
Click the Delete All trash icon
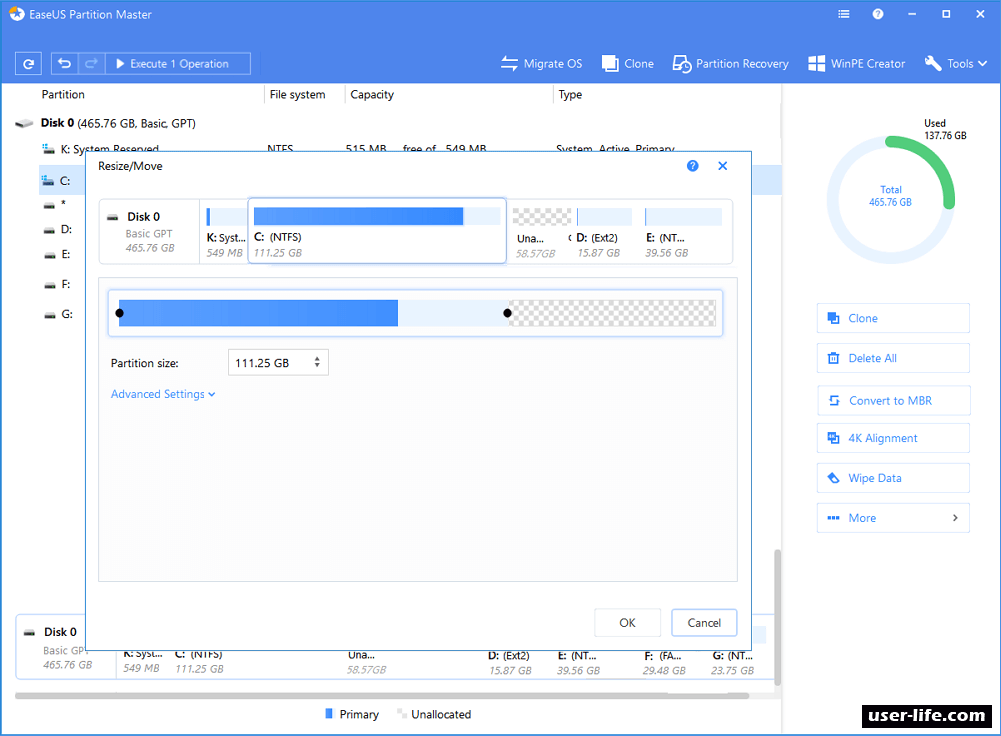(x=833, y=358)
